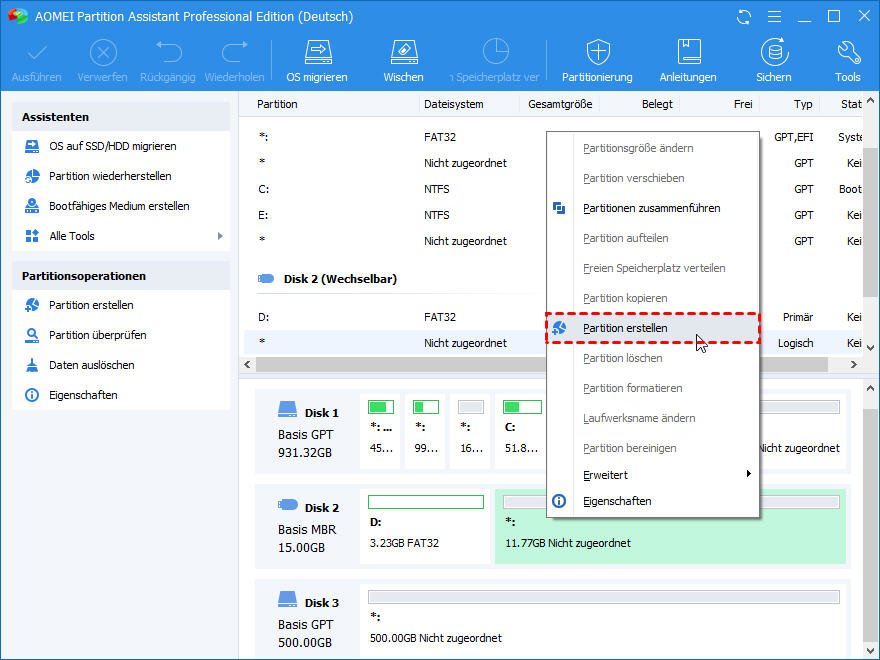The height and width of the screenshot is (660, 880).
Task: Open the Tools toolbar item
Action: (x=847, y=61)
